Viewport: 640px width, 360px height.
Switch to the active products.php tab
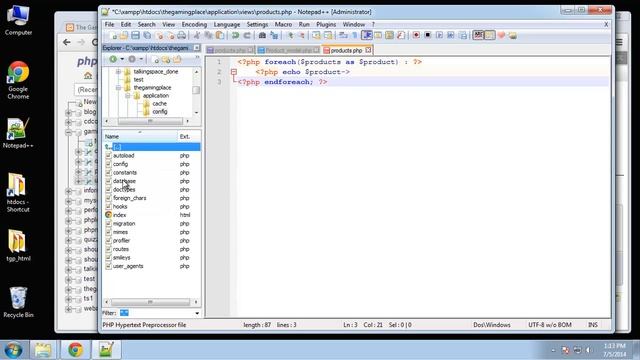346,50
